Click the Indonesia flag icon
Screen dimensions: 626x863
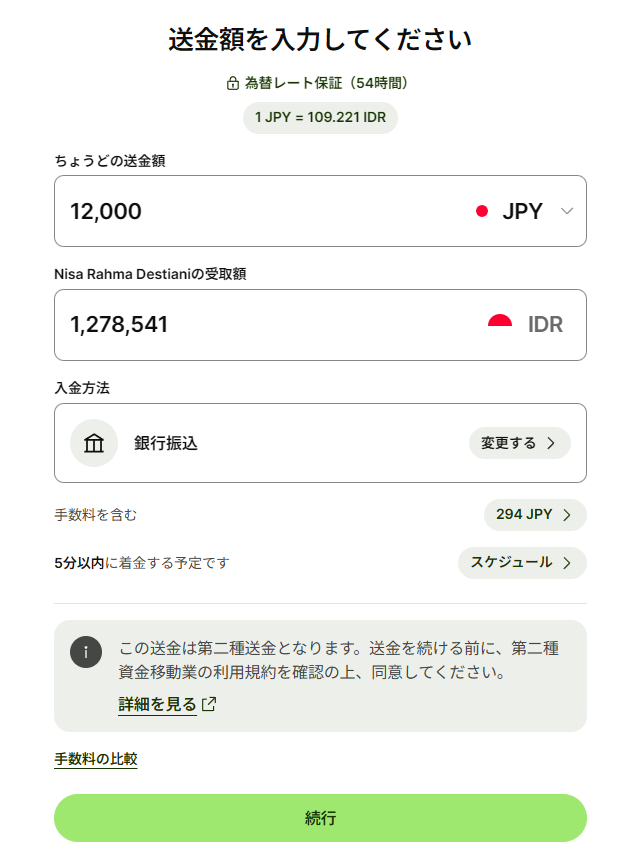tap(500, 323)
